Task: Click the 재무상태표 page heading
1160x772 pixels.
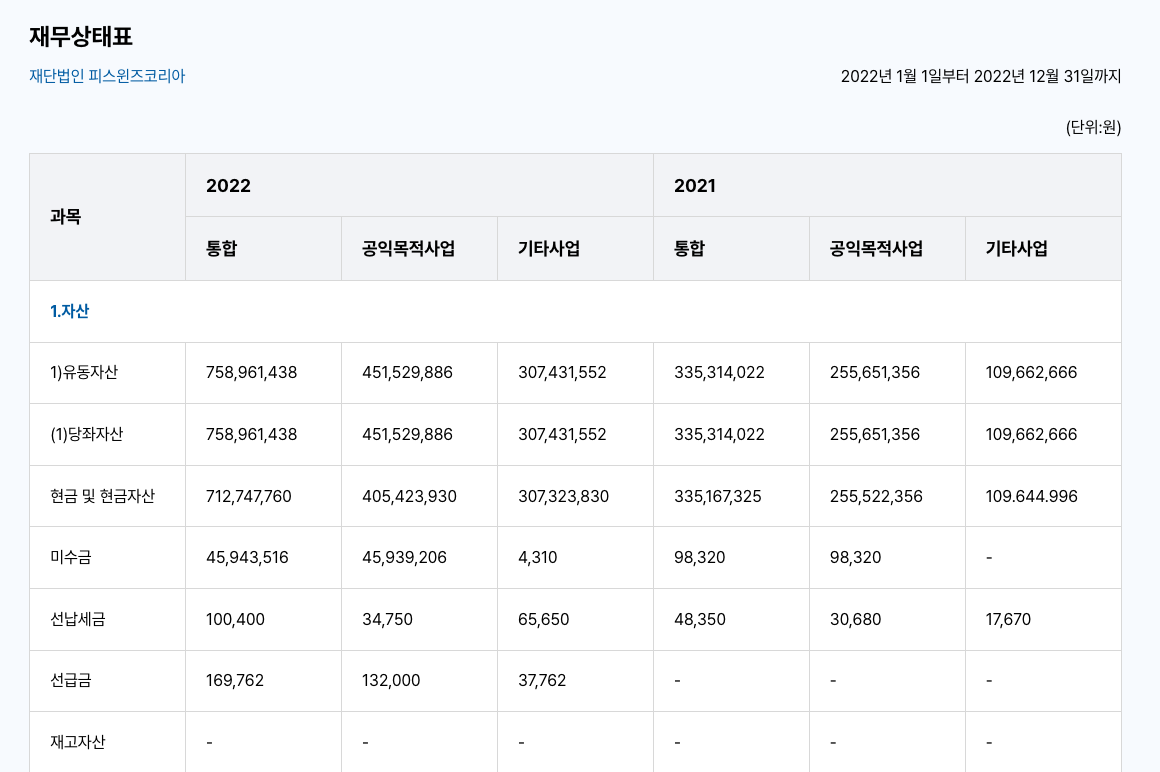Action: 81,37
